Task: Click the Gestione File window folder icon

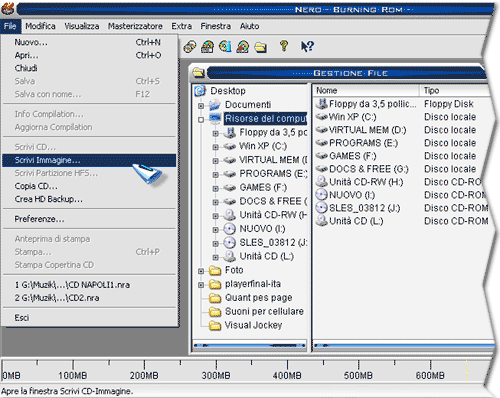Action: click(199, 72)
